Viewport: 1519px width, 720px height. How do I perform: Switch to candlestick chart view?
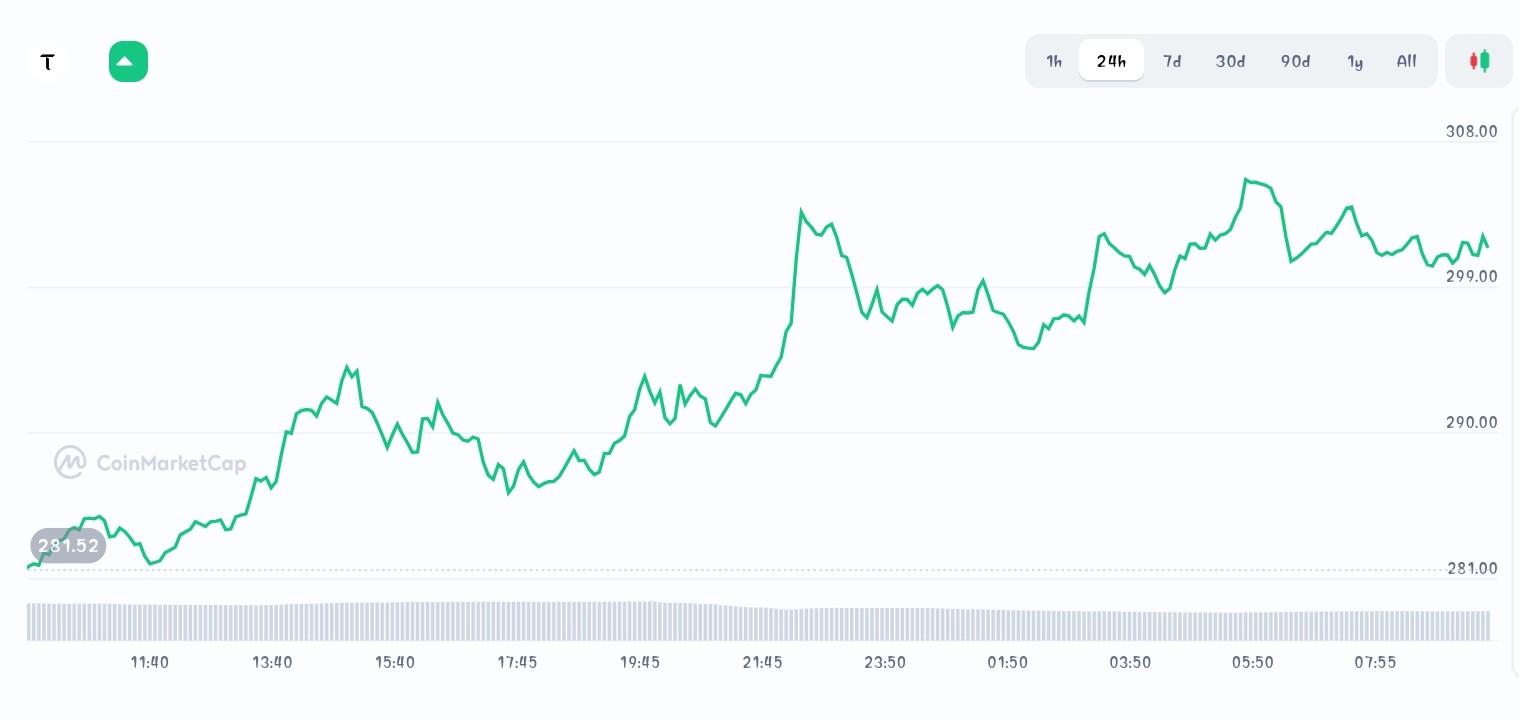pyautogui.click(x=1479, y=61)
